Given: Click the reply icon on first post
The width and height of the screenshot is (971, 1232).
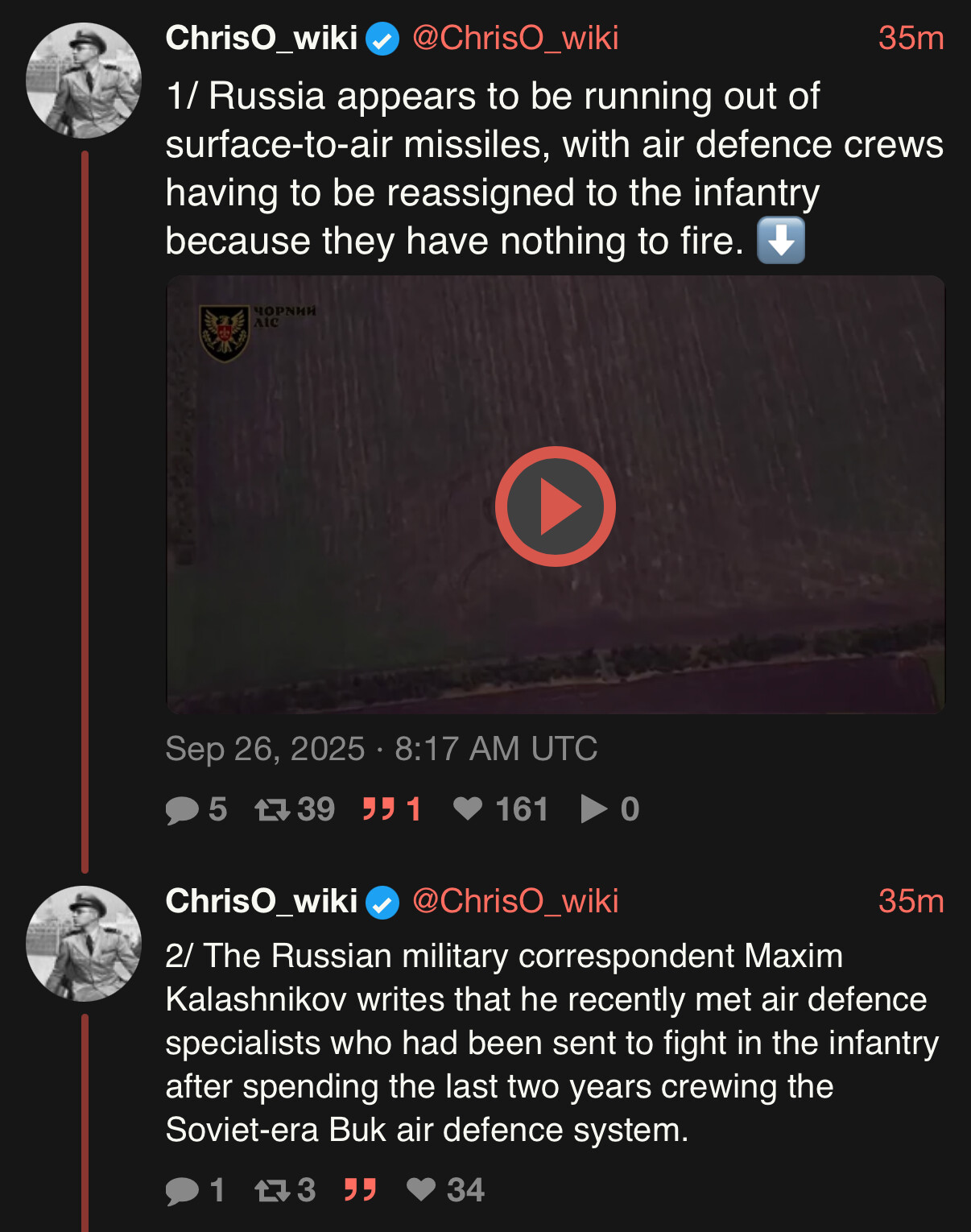Looking at the screenshot, I should 182,809.
